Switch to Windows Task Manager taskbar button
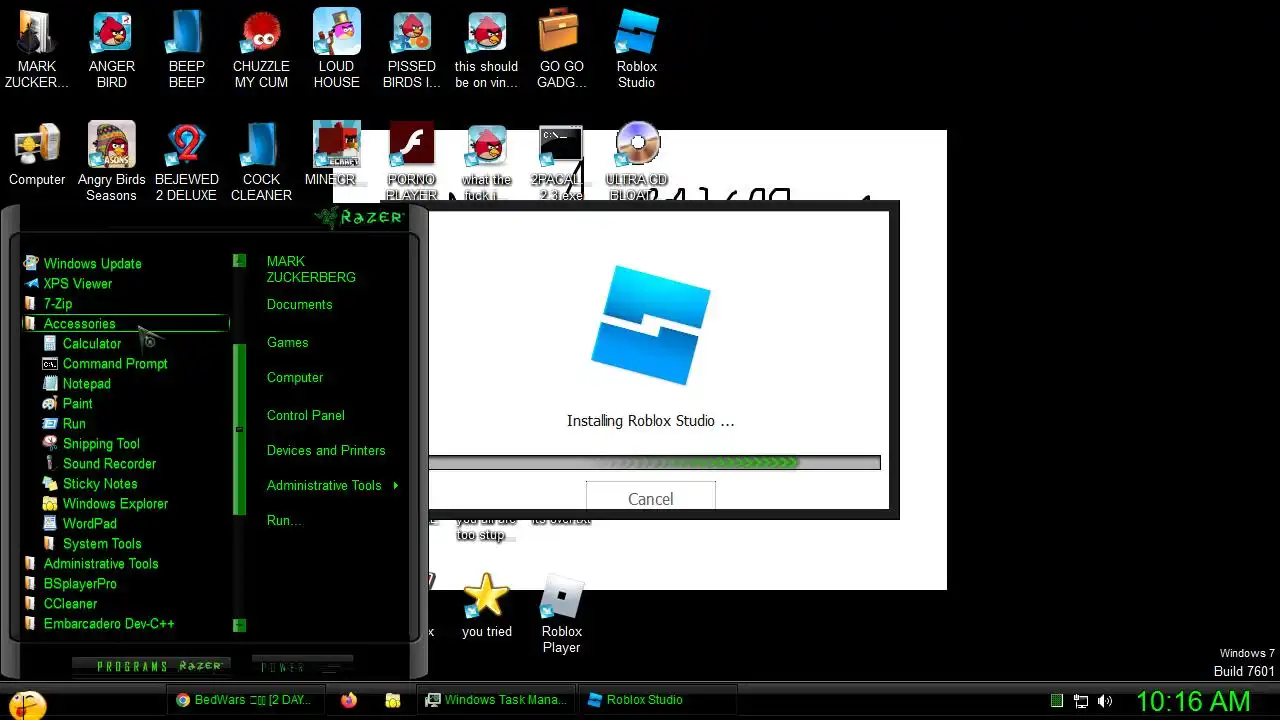 498,700
